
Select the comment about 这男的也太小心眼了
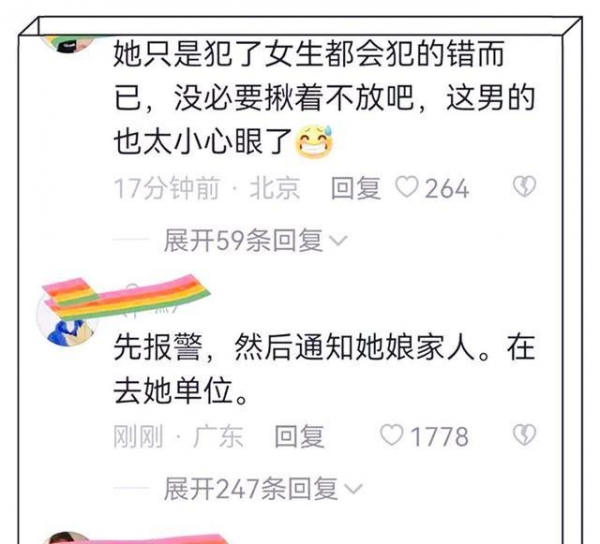click(x=324, y=98)
